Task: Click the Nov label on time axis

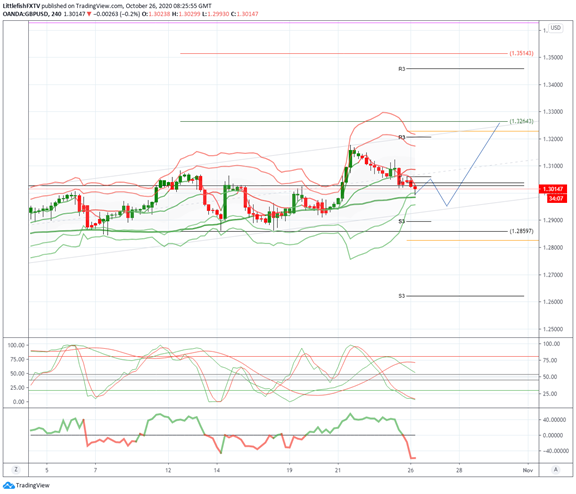Action: click(528, 470)
